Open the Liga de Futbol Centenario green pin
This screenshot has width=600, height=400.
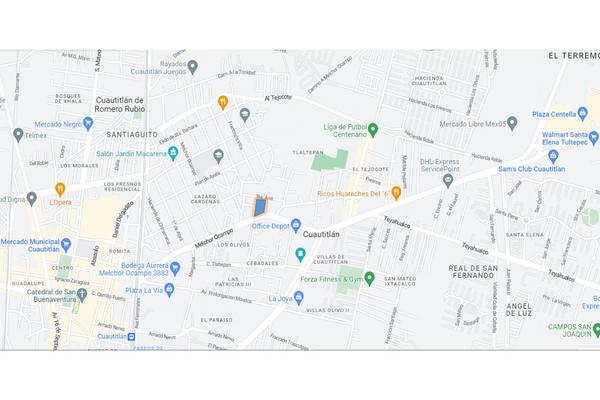click(x=373, y=130)
